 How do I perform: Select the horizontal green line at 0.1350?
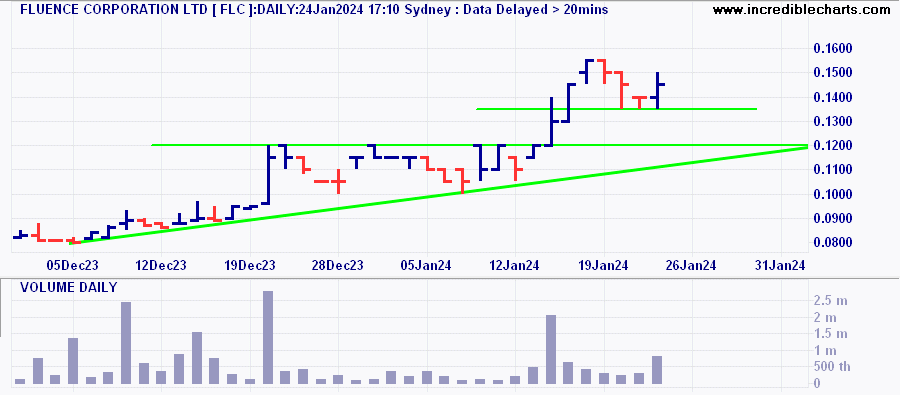616,109
